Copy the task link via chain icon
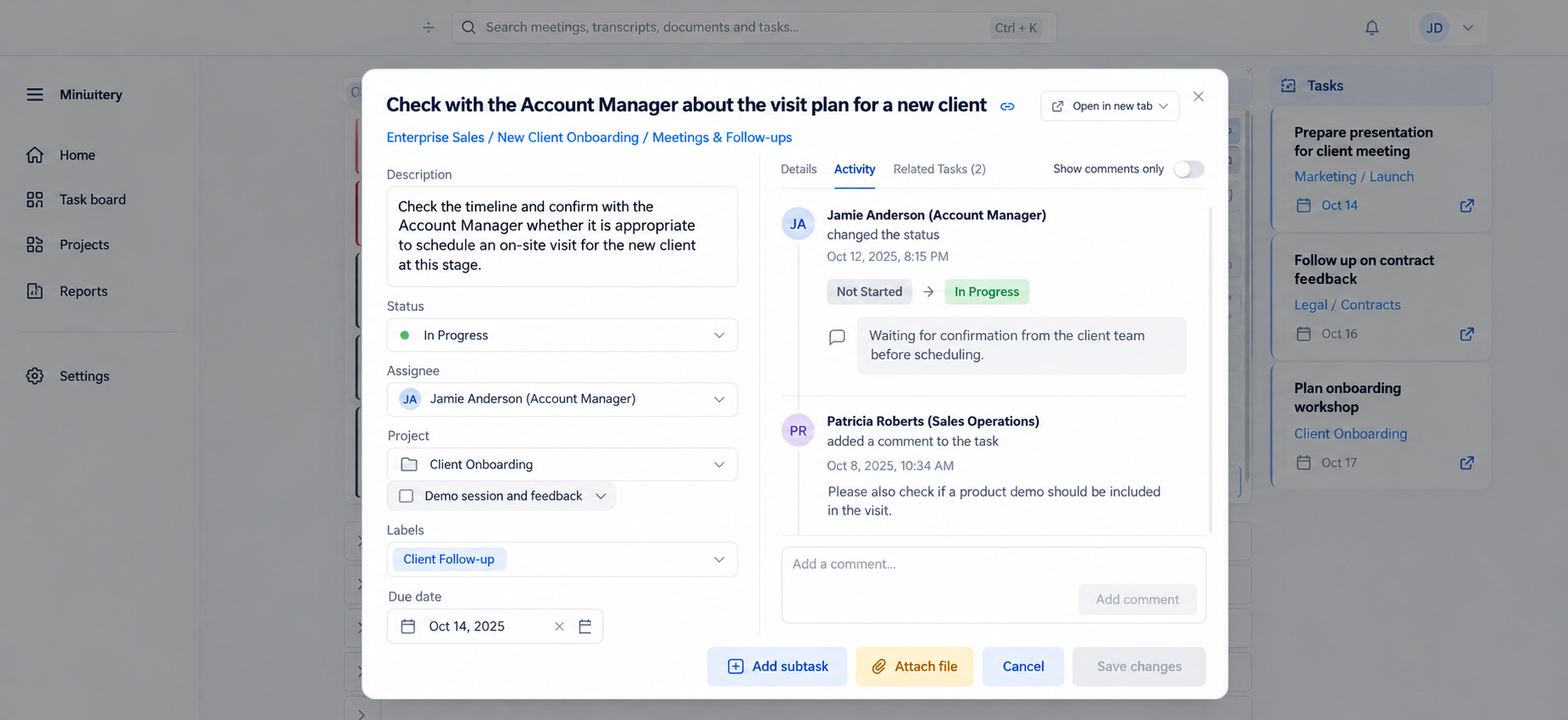1568x720 pixels. (x=1007, y=107)
